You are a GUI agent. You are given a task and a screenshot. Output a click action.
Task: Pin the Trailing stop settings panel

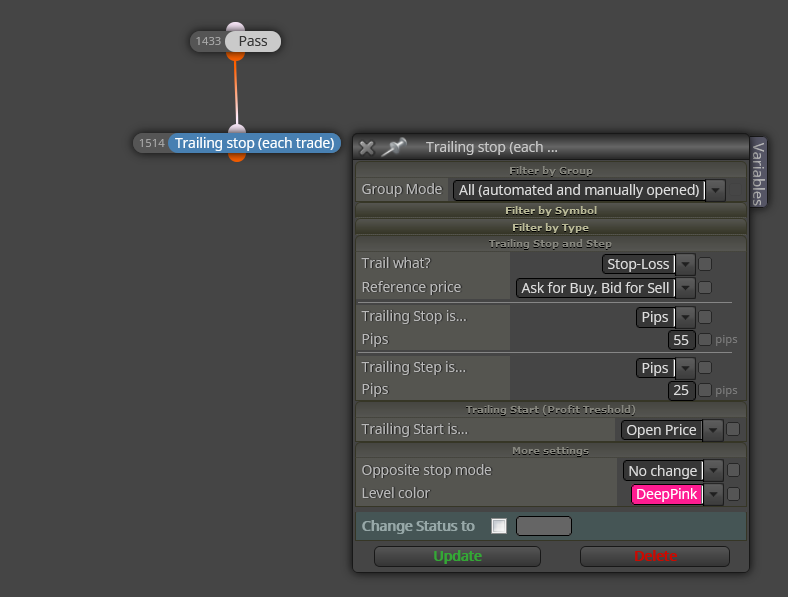(x=394, y=147)
